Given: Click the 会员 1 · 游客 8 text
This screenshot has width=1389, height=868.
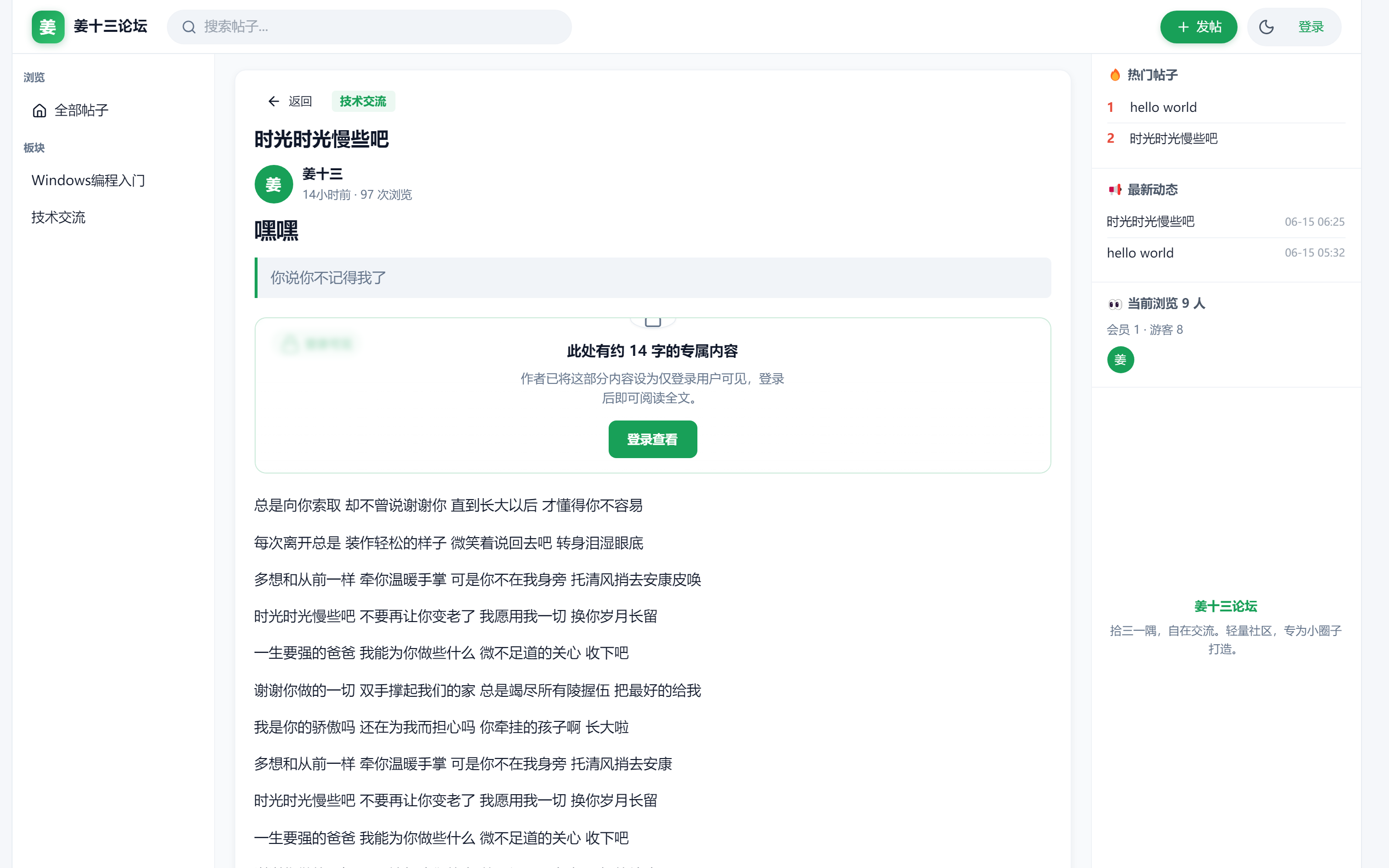Looking at the screenshot, I should pyautogui.click(x=1144, y=329).
